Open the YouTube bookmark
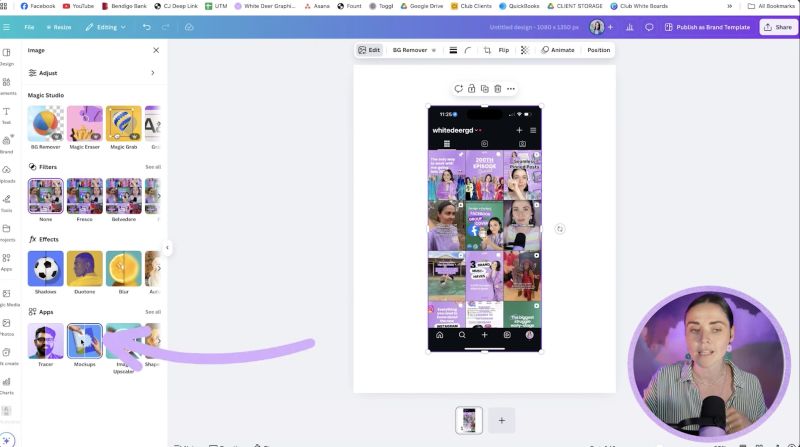The width and height of the screenshot is (800, 447). [x=78, y=6]
